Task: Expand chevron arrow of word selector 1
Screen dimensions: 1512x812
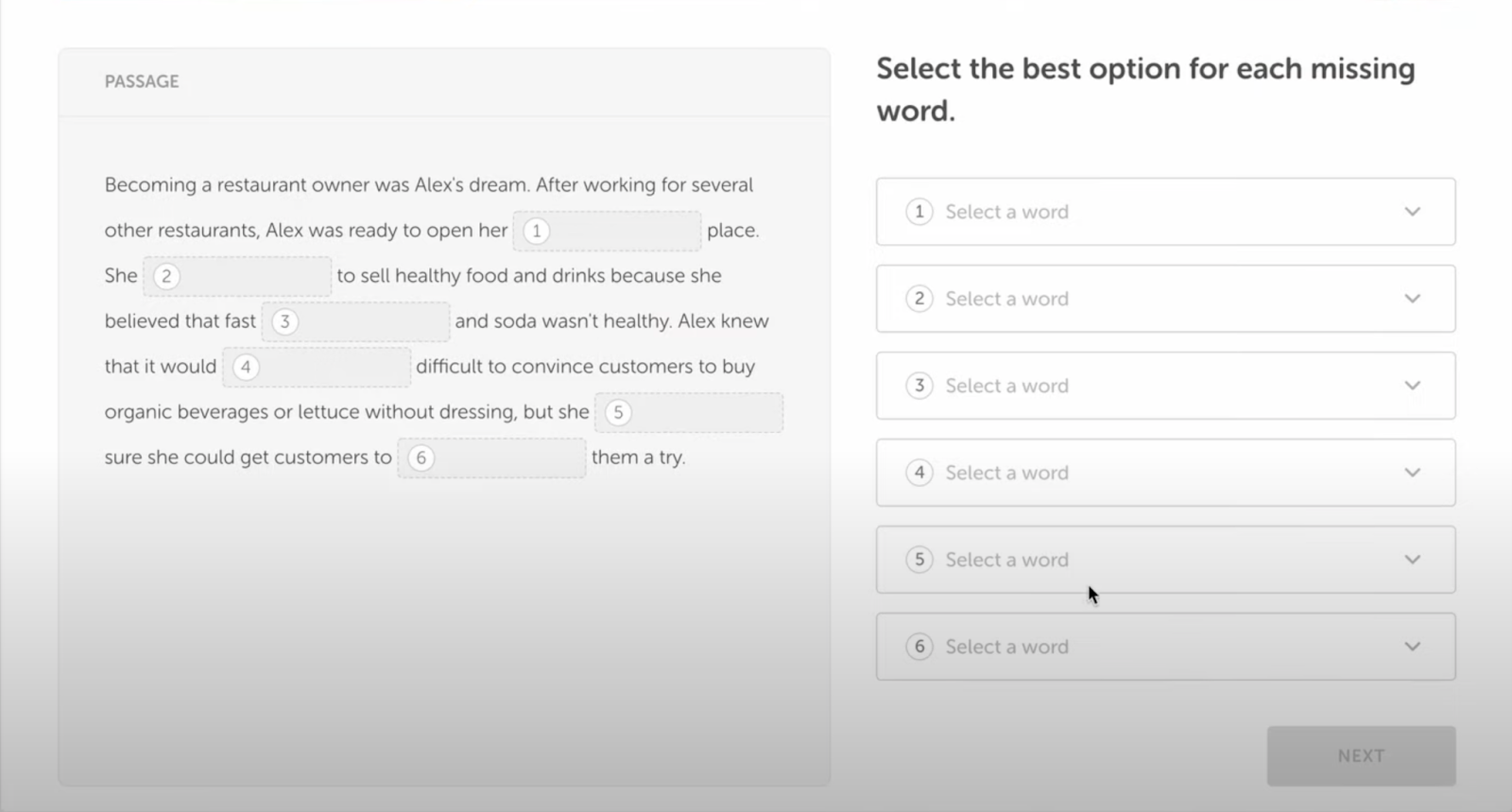Action: click(1412, 212)
